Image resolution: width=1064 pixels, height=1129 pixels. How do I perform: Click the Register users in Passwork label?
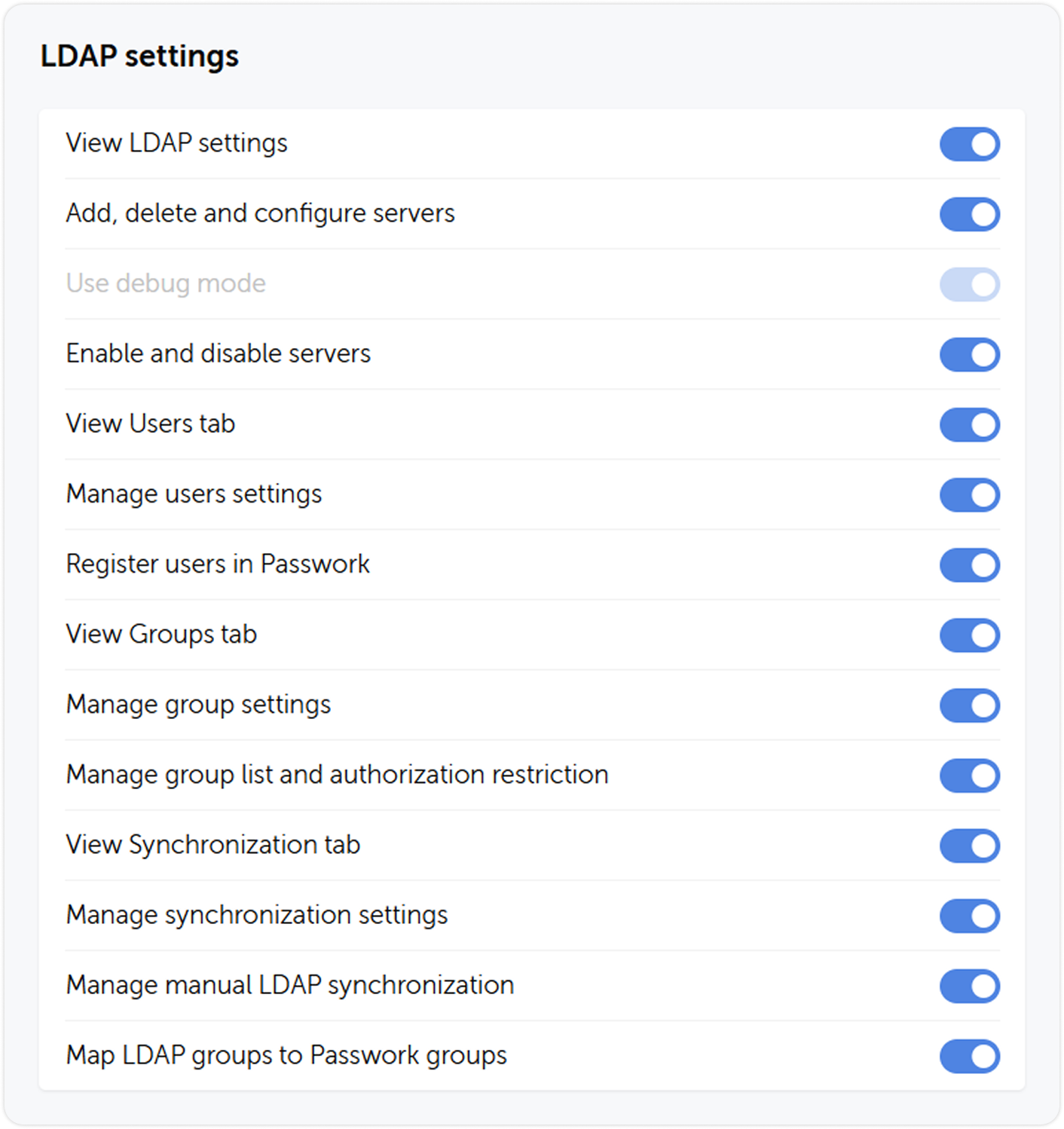(x=218, y=564)
